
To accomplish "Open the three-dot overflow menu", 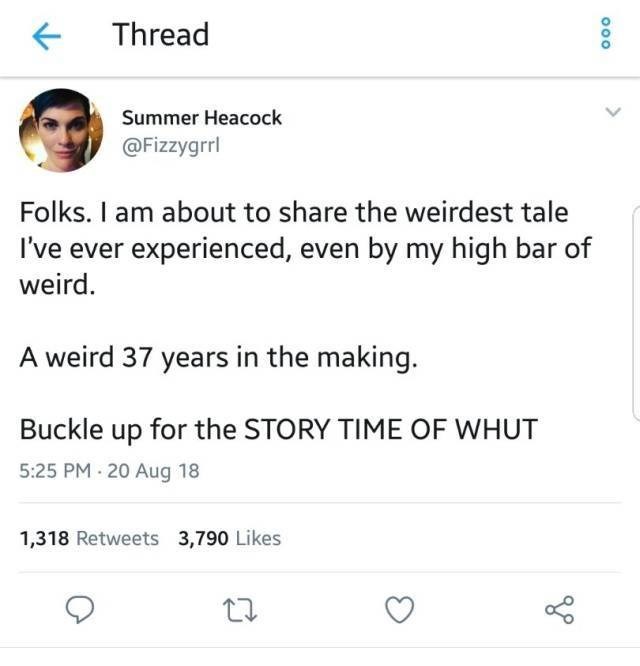I will [x=603, y=36].
